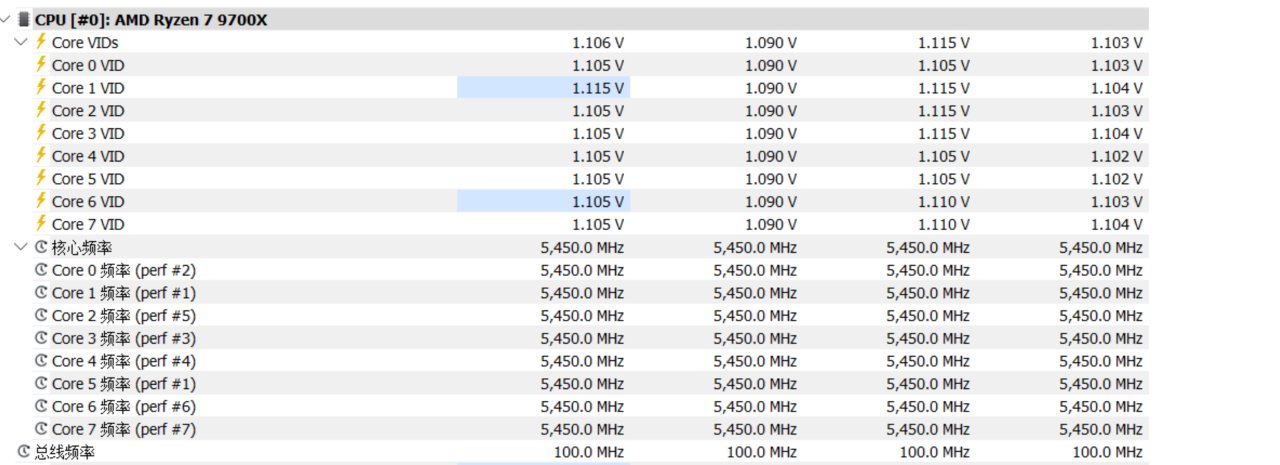Click the lightning icon beside Core 3 VID
1280x465 pixels.
(x=41, y=133)
